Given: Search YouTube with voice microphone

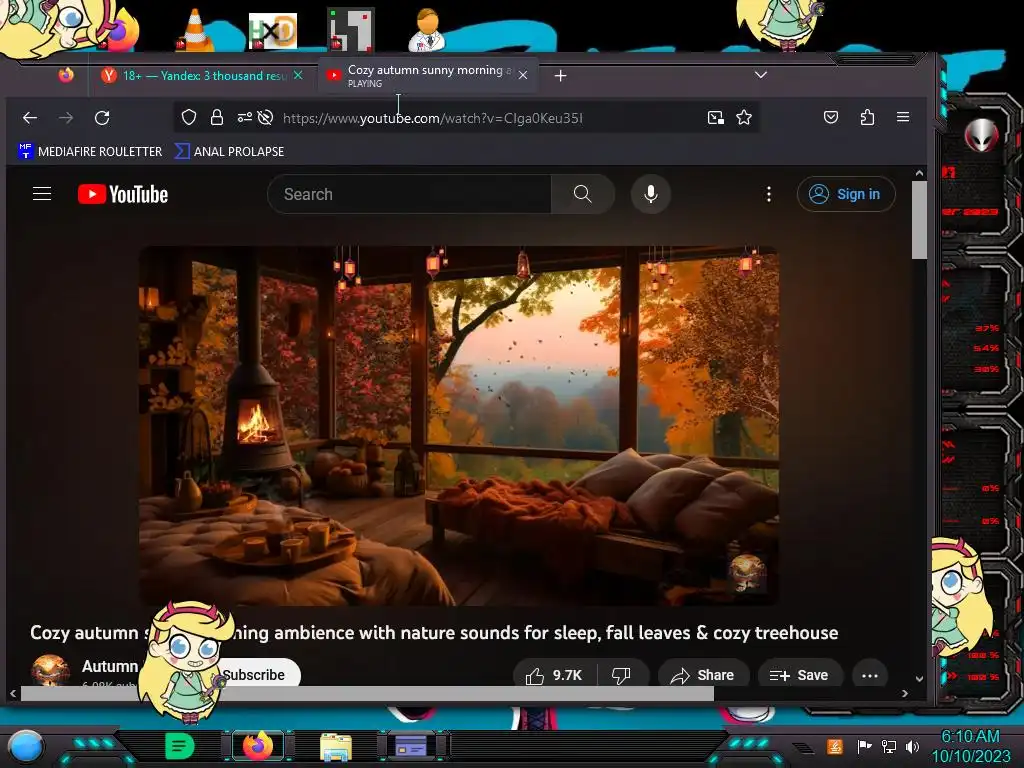Looking at the screenshot, I should (x=650, y=194).
